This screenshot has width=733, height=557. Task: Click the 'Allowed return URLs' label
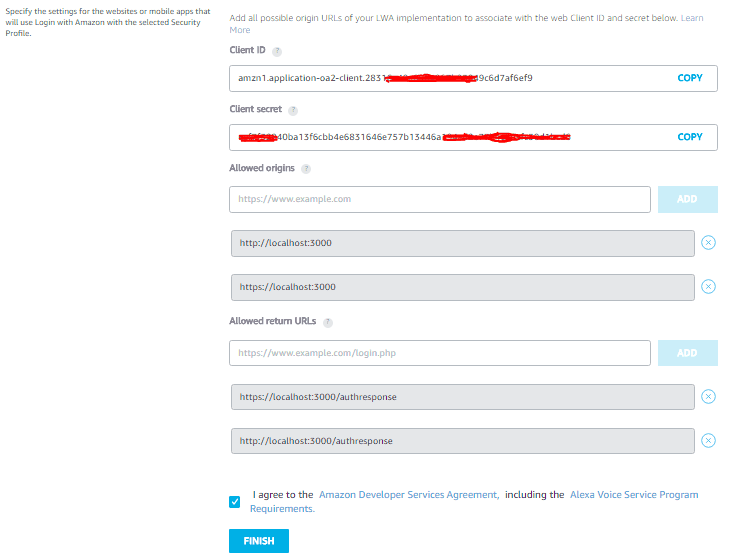coord(273,321)
